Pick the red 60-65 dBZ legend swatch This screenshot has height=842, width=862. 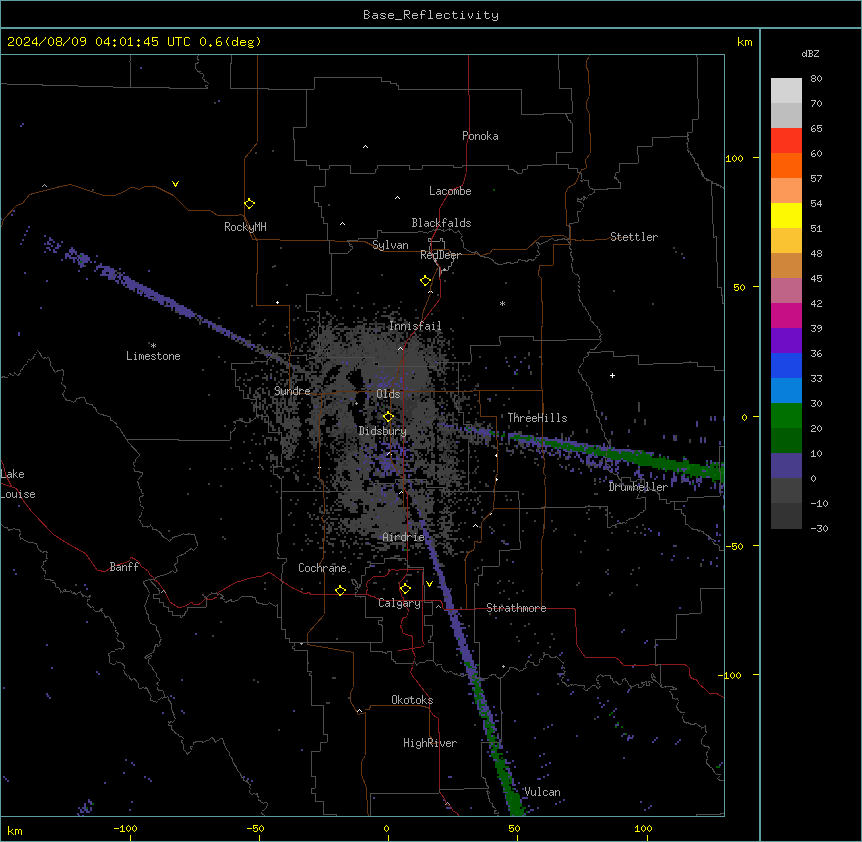click(786, 141)
